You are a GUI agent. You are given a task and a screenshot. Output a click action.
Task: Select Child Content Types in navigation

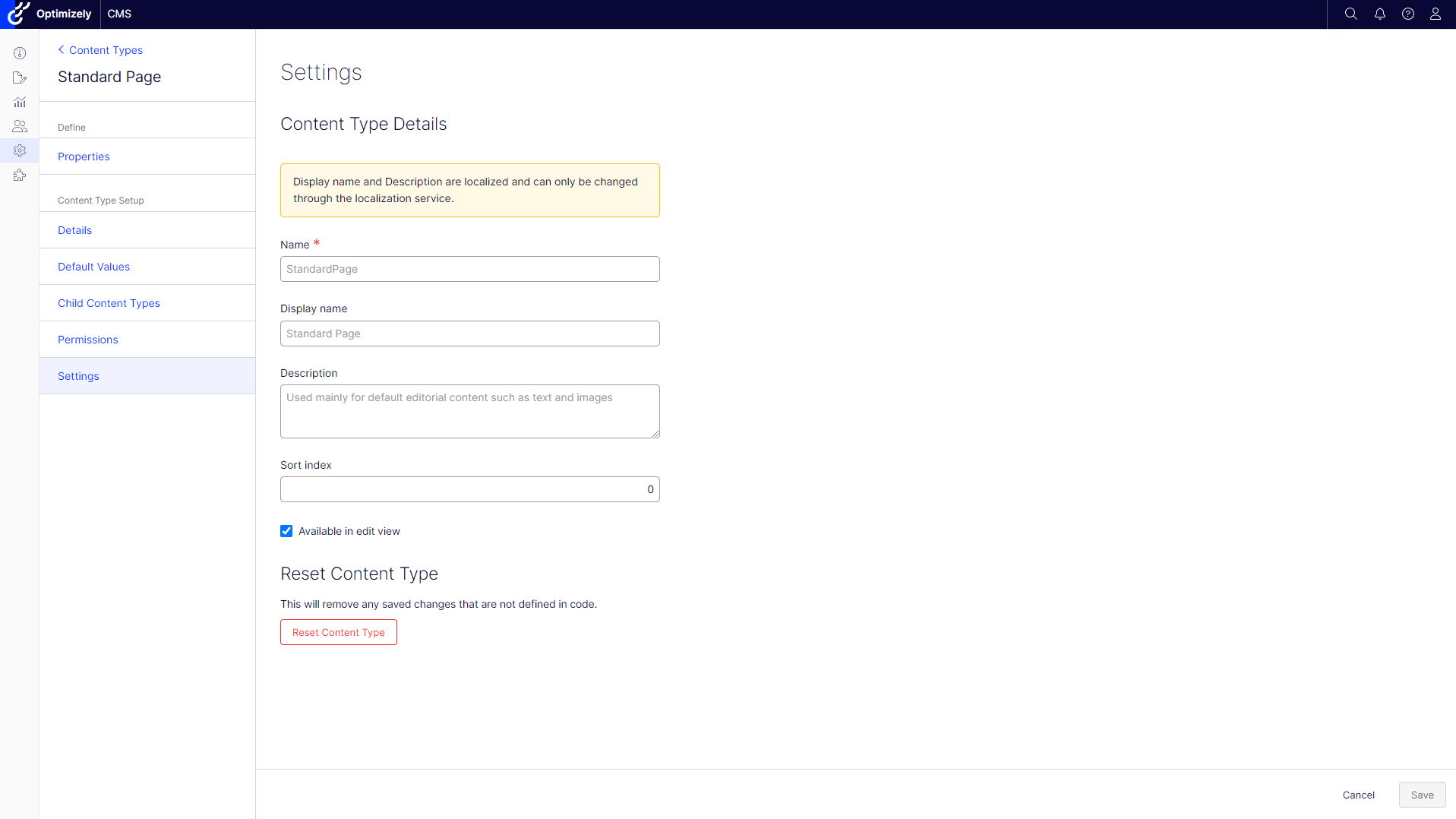click(x=109, y=303)
